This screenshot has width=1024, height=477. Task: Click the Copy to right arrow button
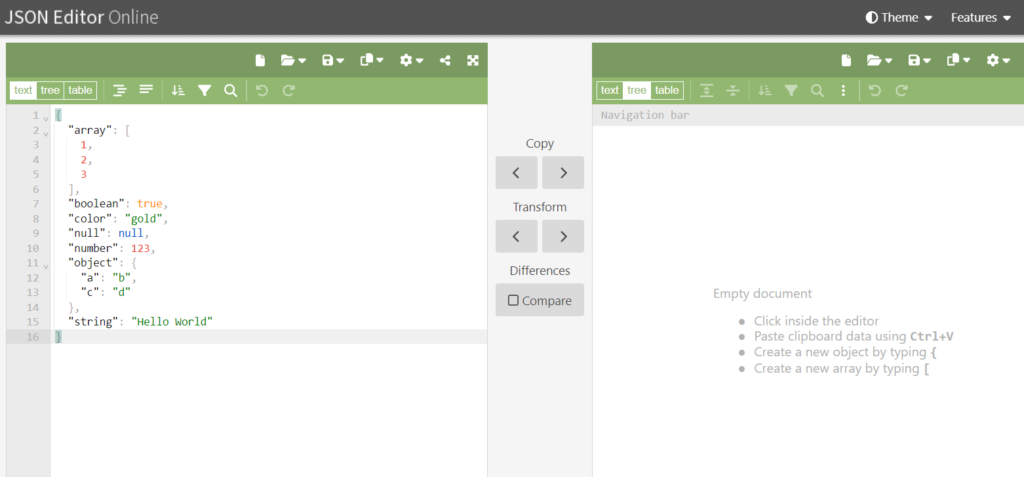pos(563,173)
